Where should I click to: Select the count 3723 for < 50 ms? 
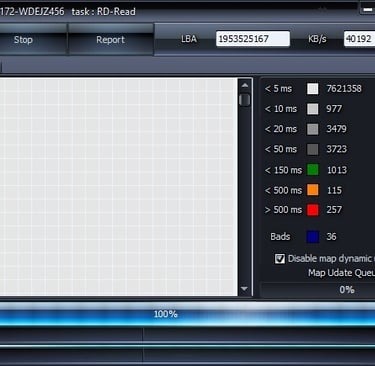click(x=336, y=149)
